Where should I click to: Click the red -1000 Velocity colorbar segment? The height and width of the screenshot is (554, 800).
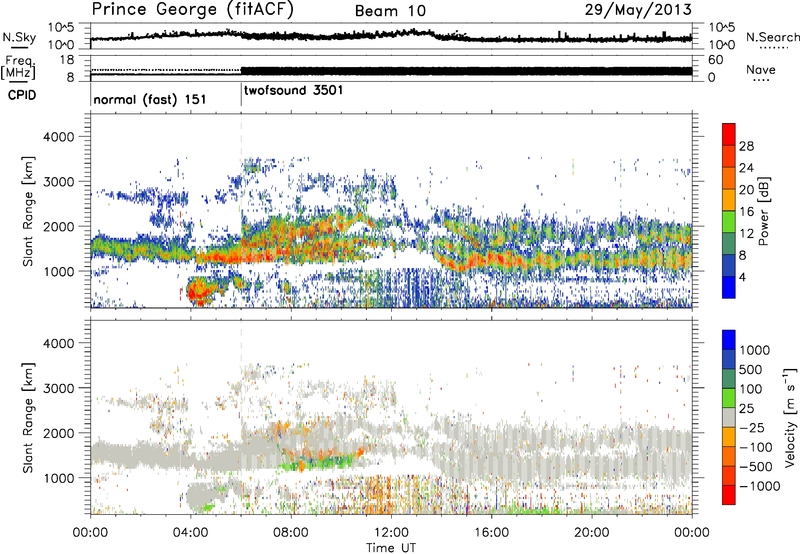[729, 495]
